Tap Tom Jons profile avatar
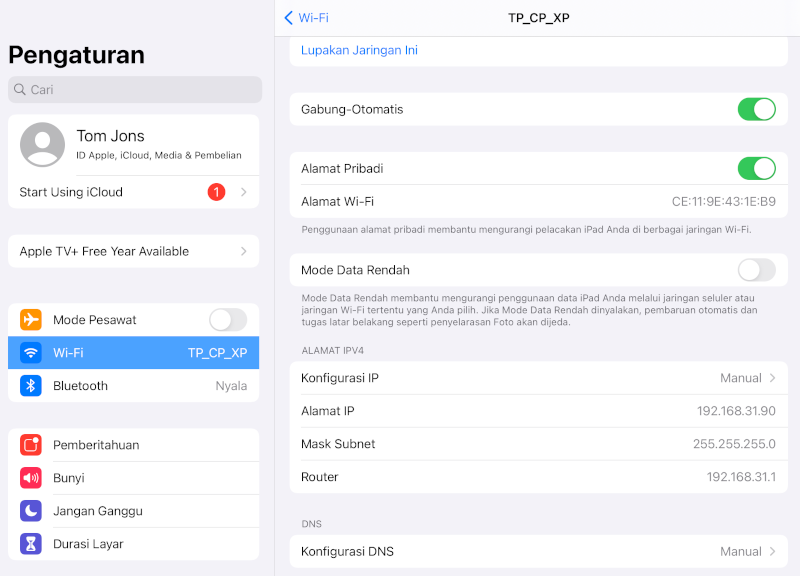Image resolution: width=800 pixels, height=576 pixels. coord(42,145)
